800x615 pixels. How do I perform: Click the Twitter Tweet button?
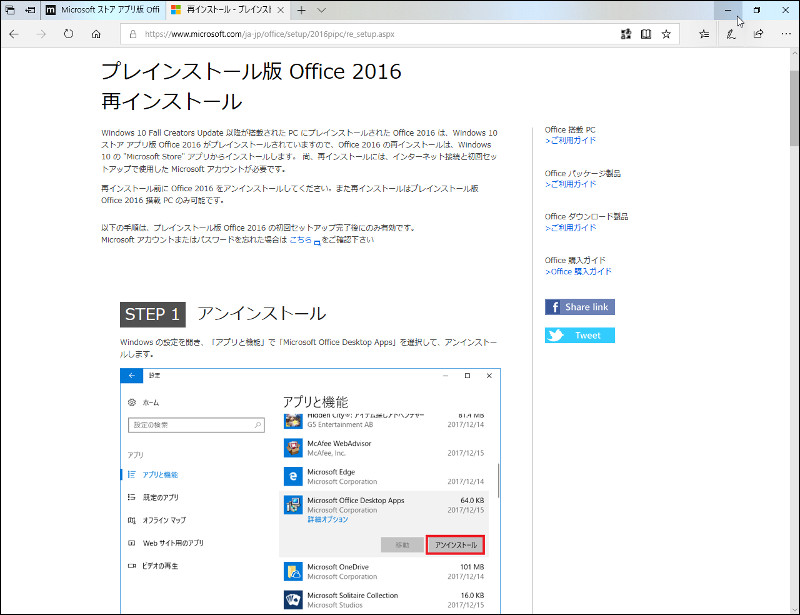coord(580,335)
